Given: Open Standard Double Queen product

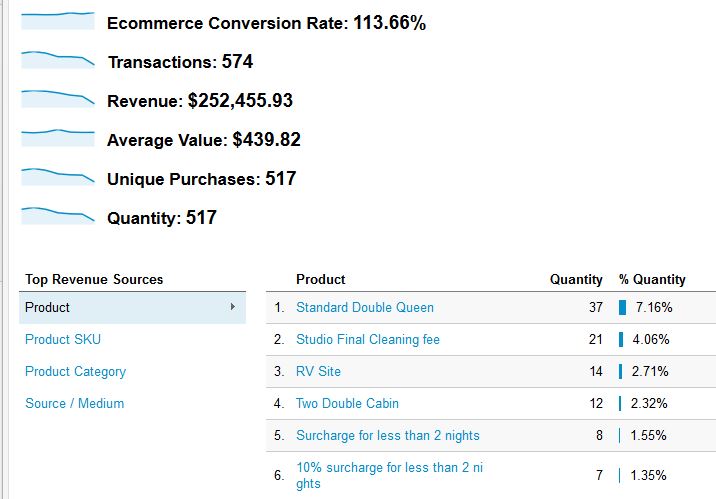Looking at the screenshot, I should coord(365,307).
